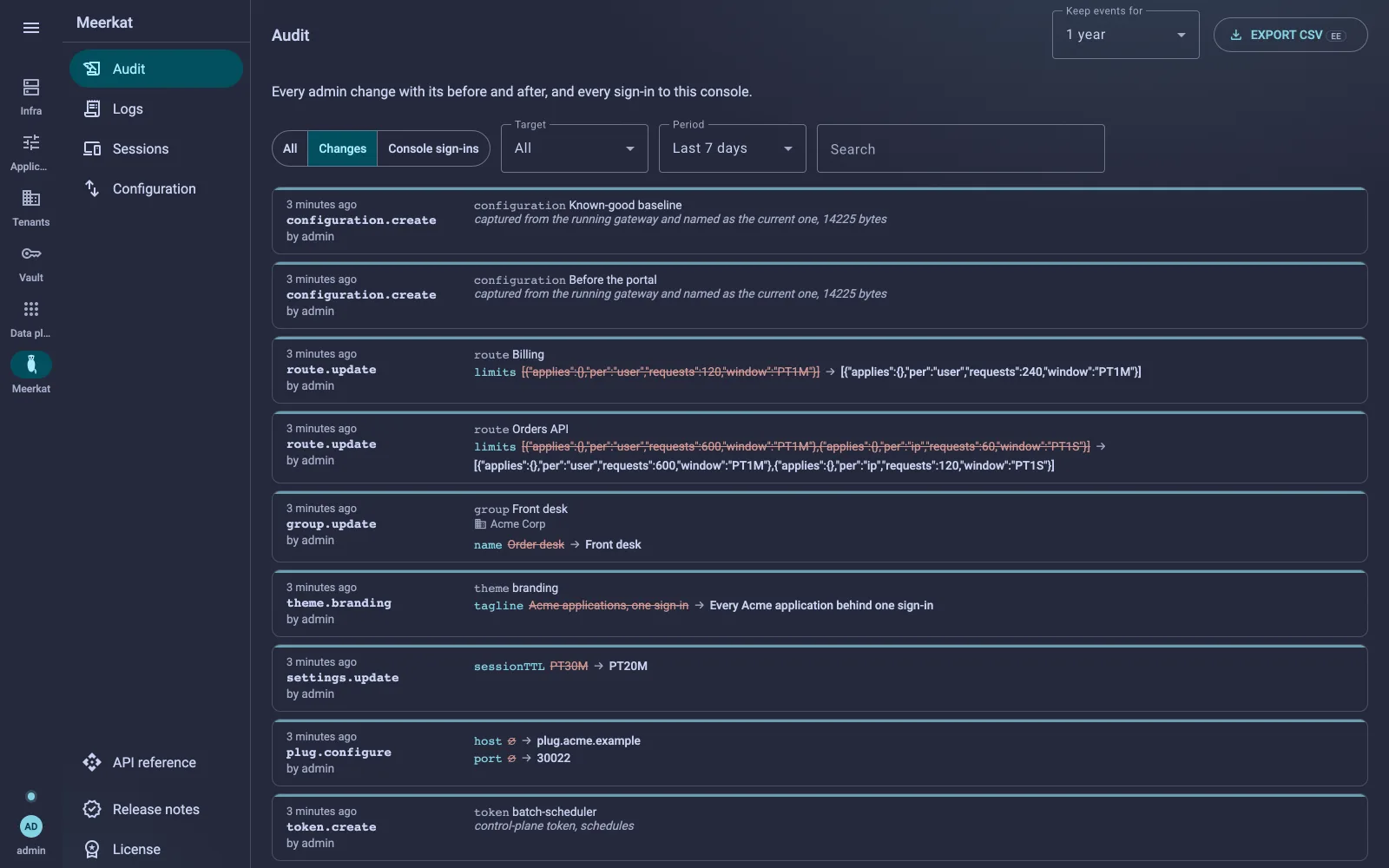Click the Export CSV button
1389x868 pixels.
(1290, 35)
